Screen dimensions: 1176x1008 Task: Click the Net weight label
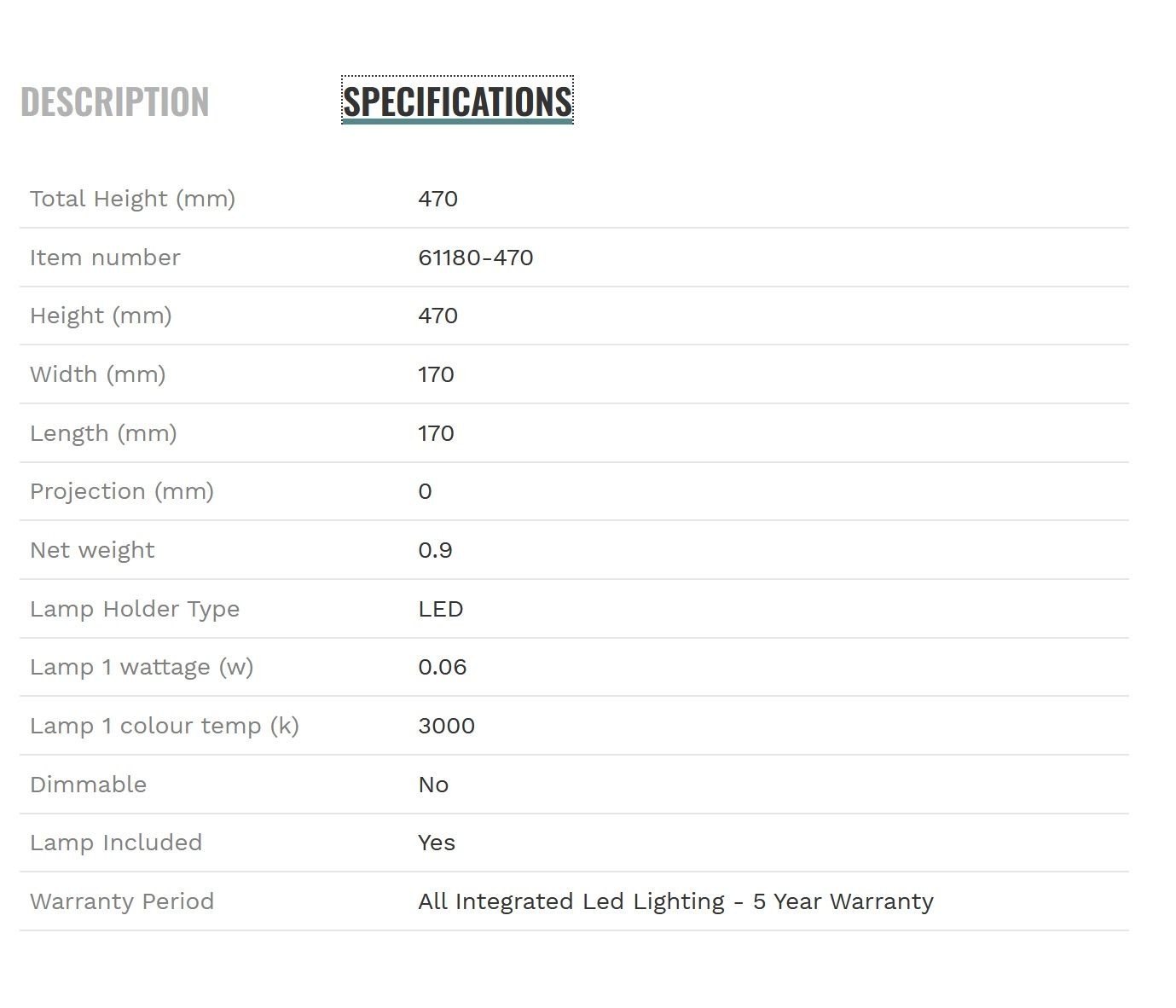point(92,550)
